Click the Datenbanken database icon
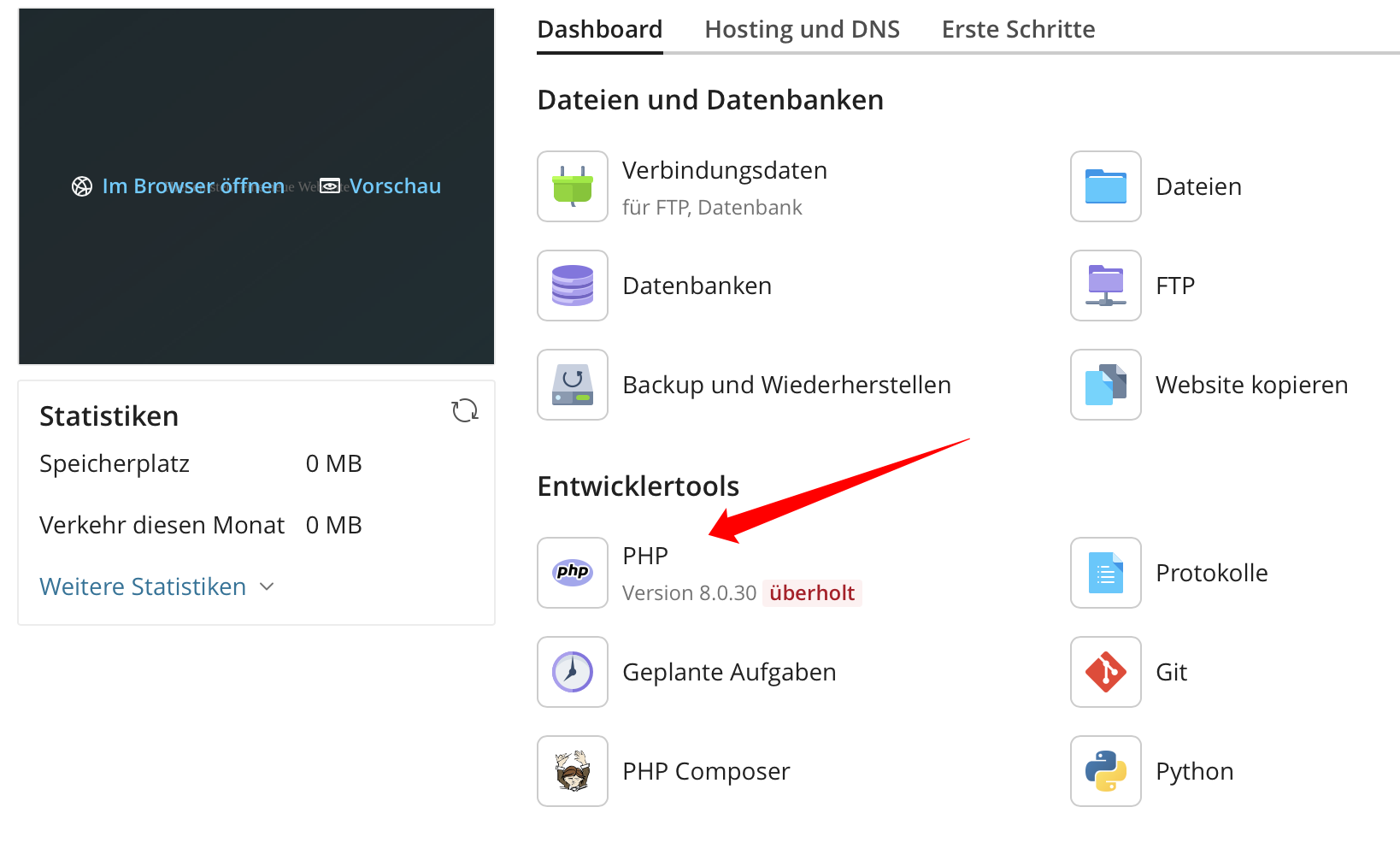 click(572, 286)
